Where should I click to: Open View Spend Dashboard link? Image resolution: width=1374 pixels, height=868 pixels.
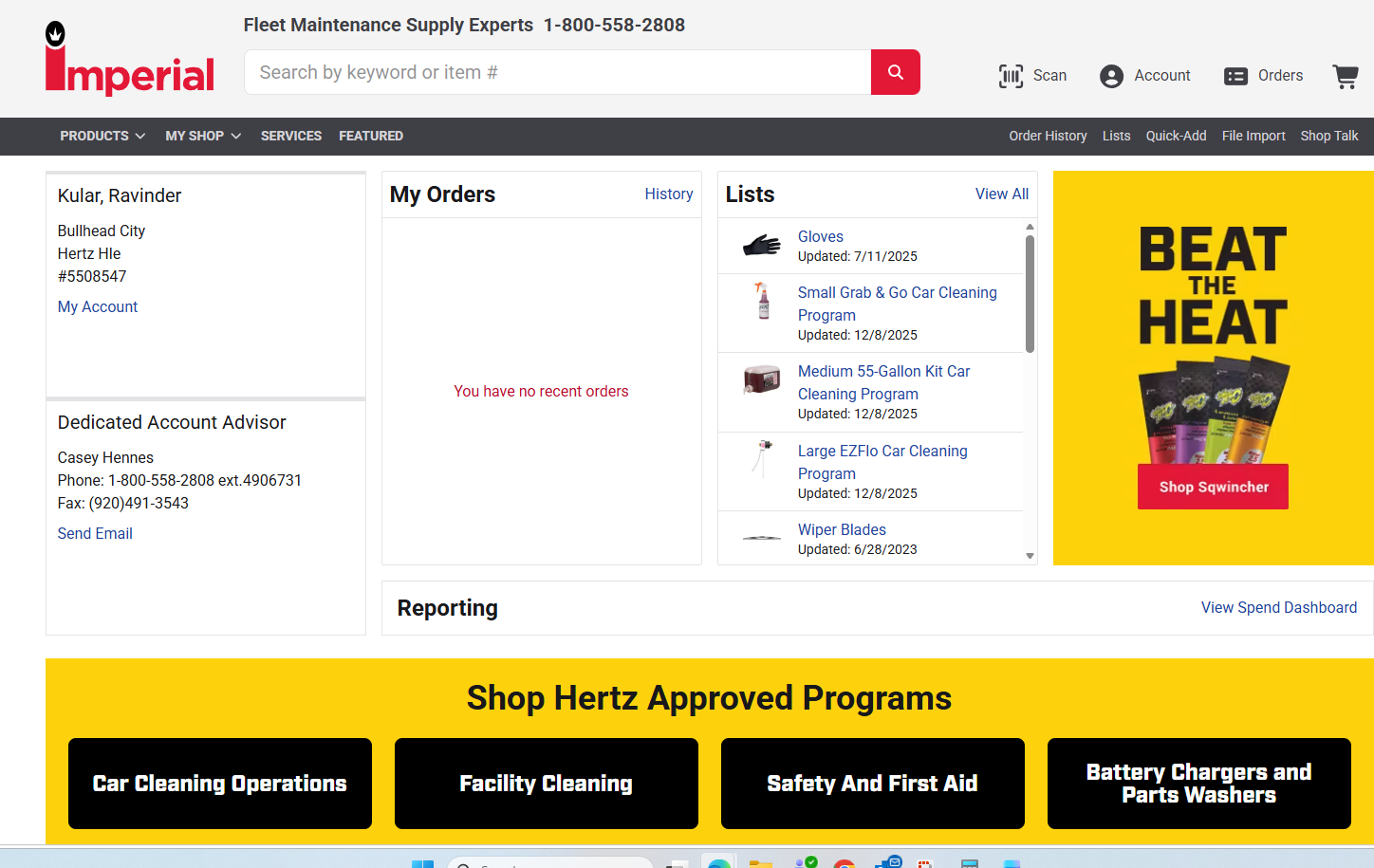(x=1279, y=607)
